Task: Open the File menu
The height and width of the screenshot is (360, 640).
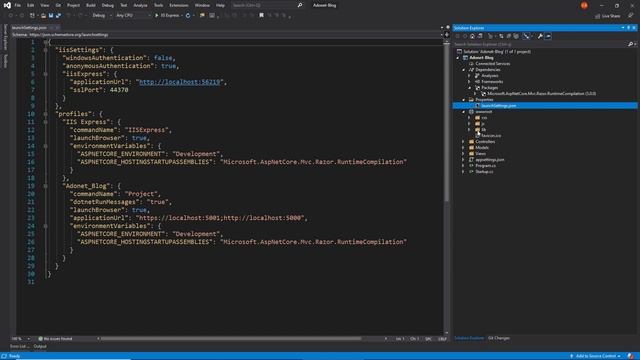Action: tap(18, 5)
